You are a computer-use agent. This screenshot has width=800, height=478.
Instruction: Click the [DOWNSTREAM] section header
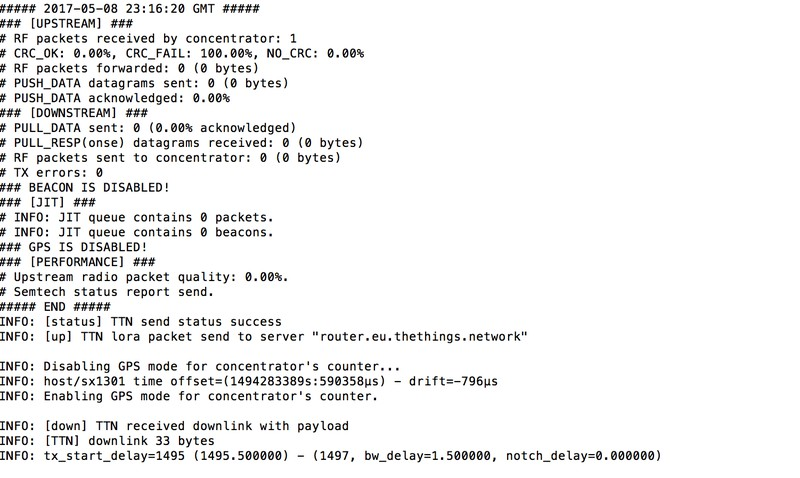pyautogui.click(x=74, y=113)
